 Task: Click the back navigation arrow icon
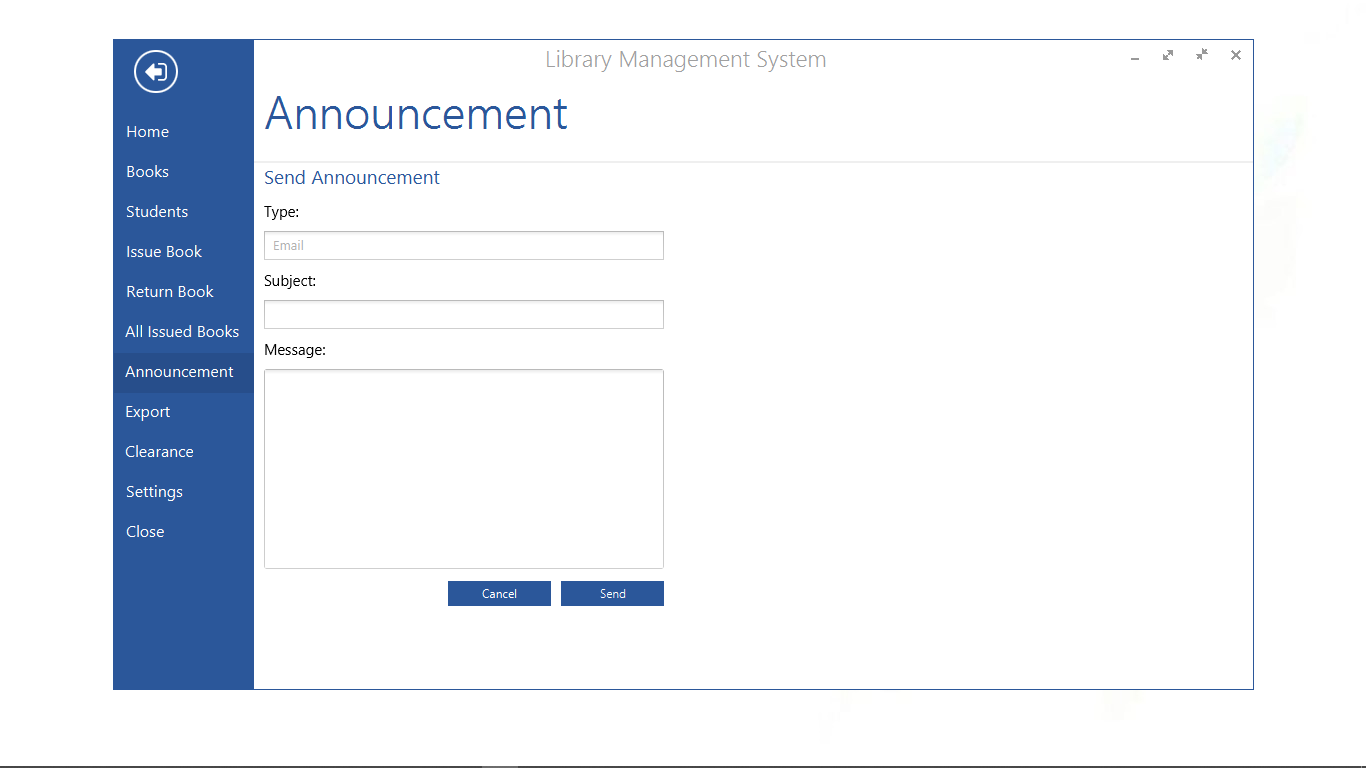(155, 71)
